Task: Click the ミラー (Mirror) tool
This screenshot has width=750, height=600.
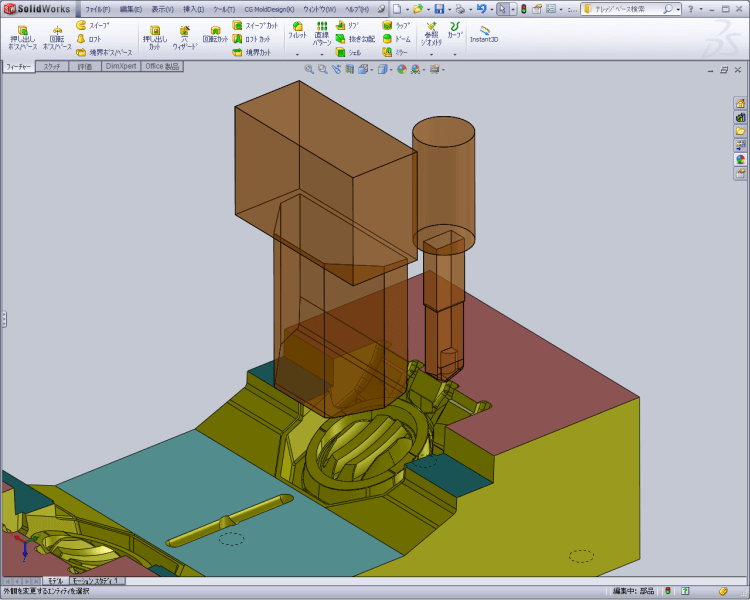Action: tap(395, 52)
